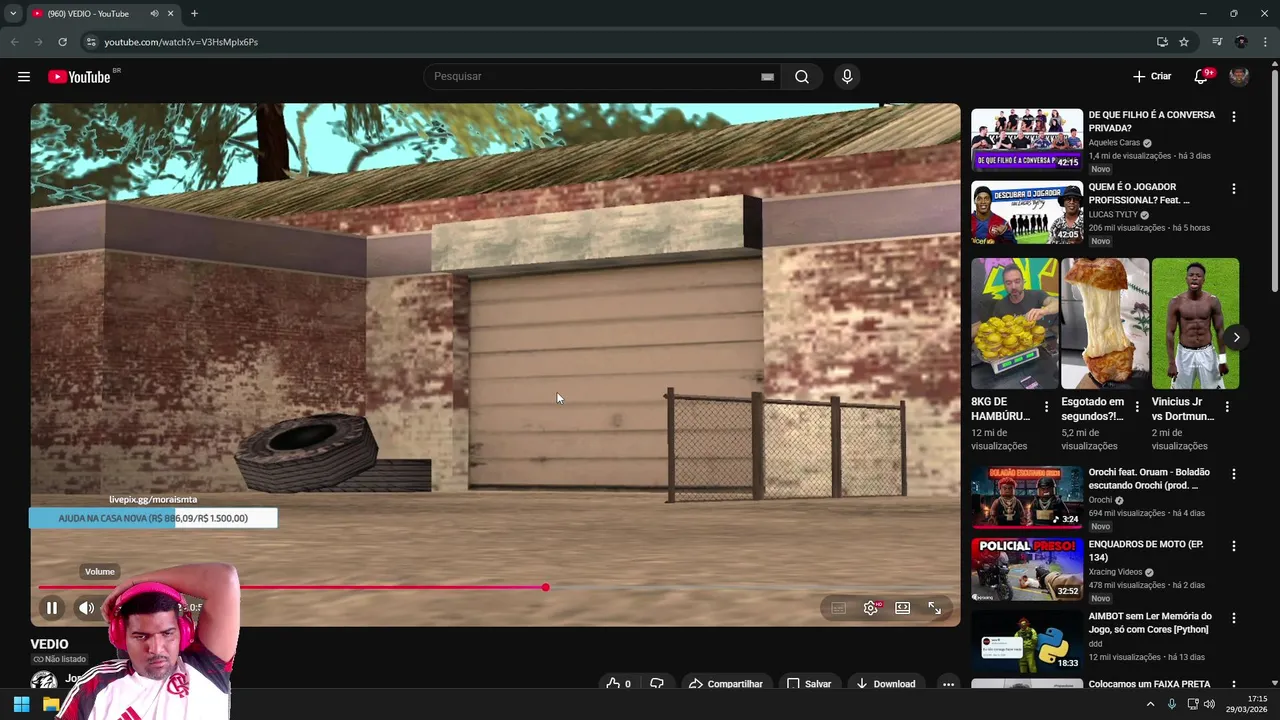Open the Chrome profile avatar
This screenshot has width=1280, height=720.
[x=1241, y=42]
